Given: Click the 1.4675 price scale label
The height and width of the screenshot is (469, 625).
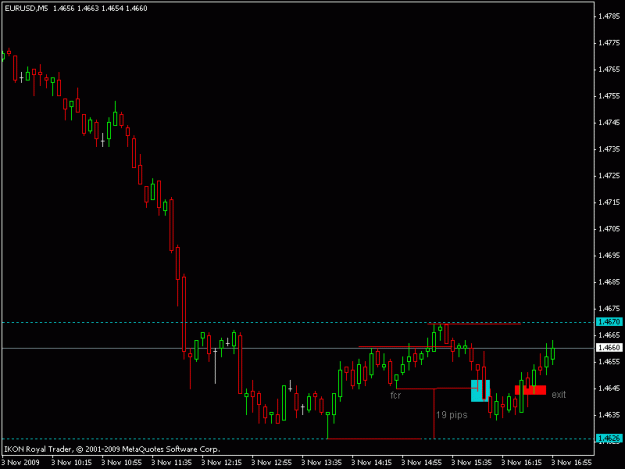Looking at the screenshot, I should 609,308.
